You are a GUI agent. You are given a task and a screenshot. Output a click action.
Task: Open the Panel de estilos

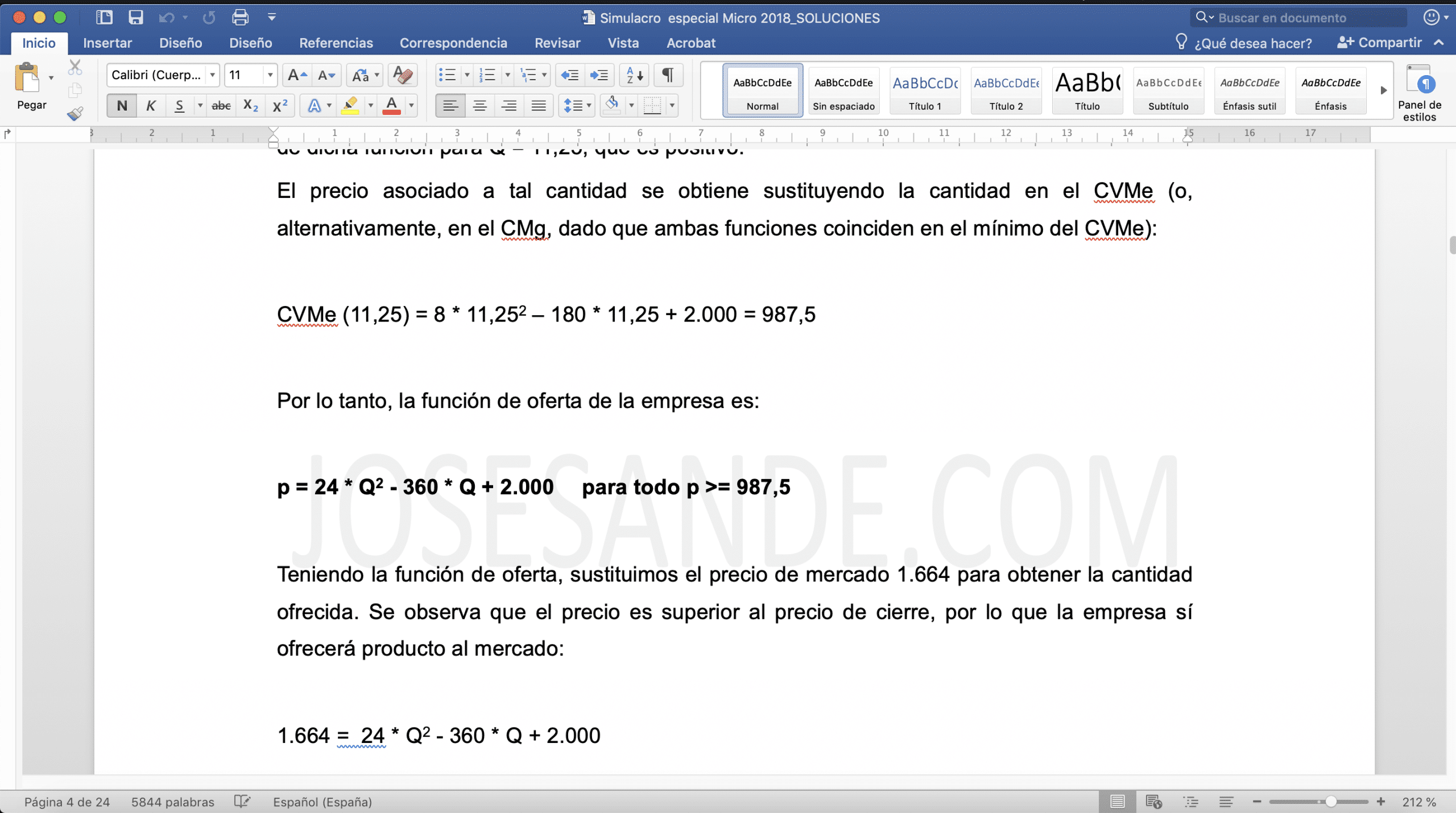tap(1419, 93)
